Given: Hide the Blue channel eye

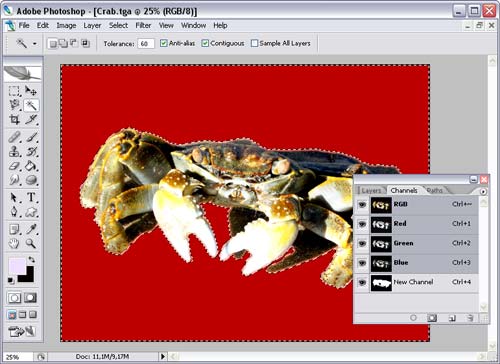Looking at the screenshot, I should pos(362,263).
